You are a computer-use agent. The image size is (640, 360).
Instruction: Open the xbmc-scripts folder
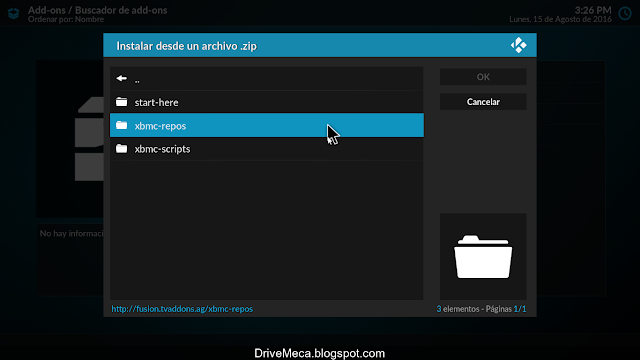tap(267, 149)
